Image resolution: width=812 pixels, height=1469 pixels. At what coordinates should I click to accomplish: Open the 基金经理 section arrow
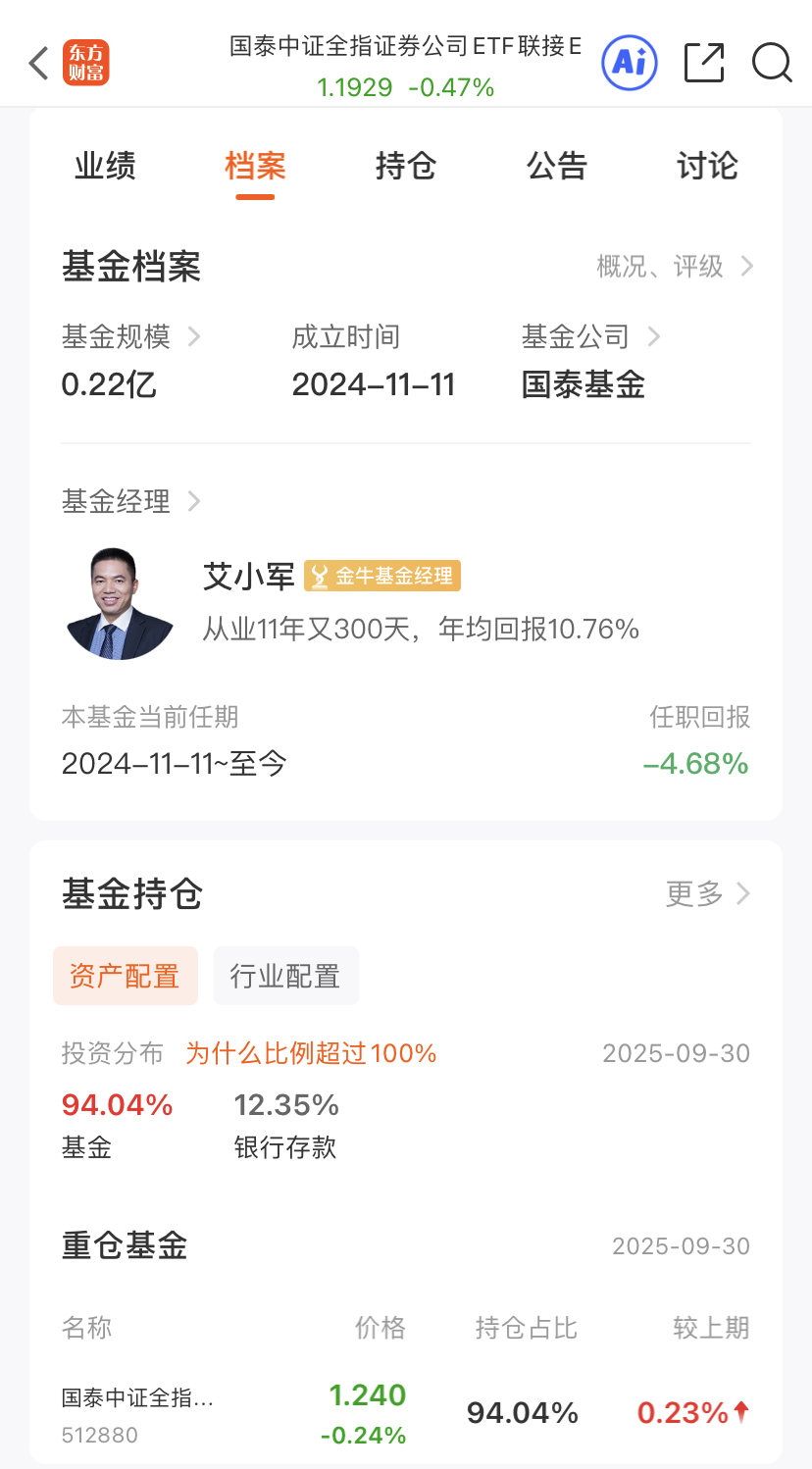[x=194, y=502]
